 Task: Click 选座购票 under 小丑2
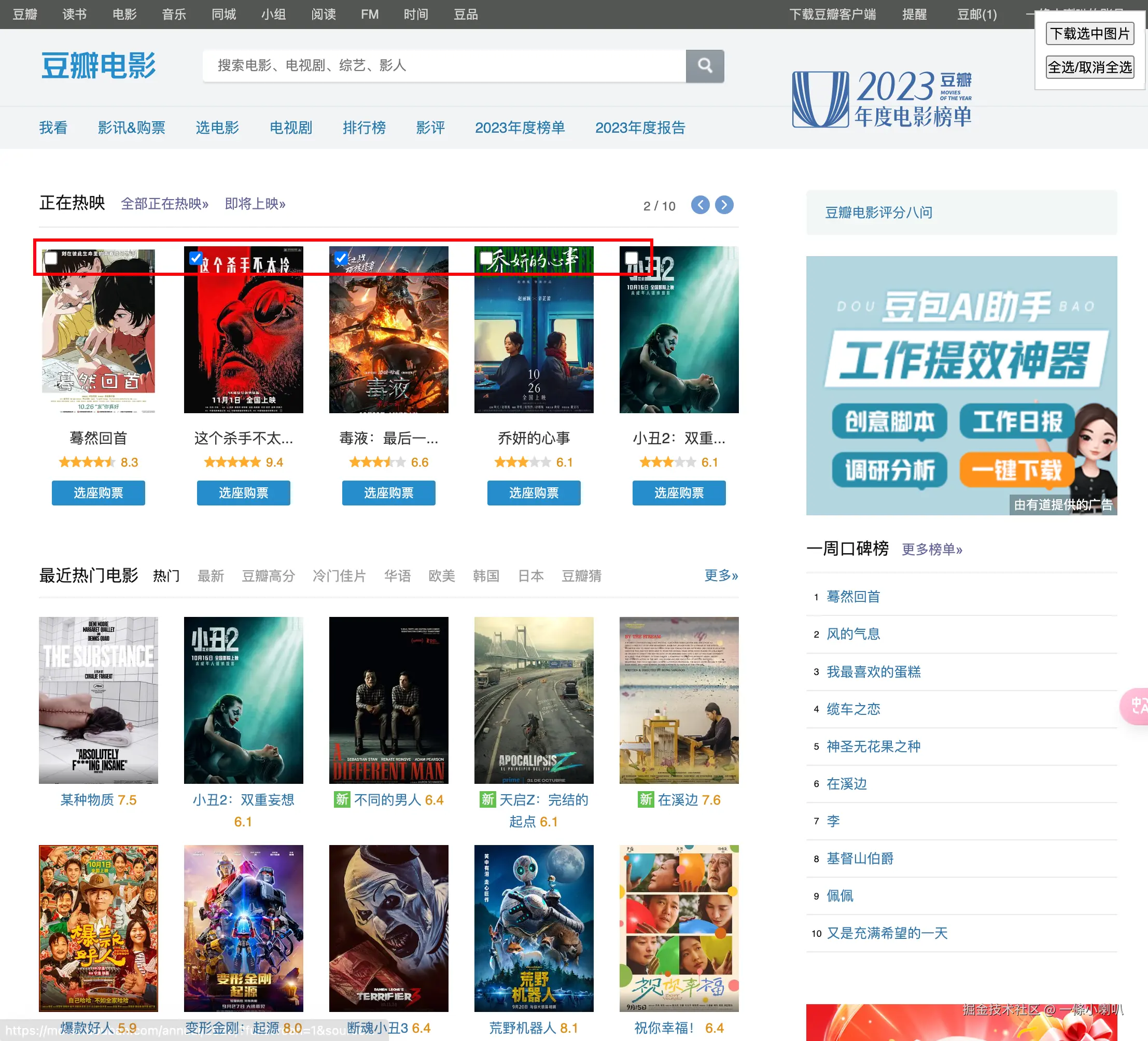678,493
